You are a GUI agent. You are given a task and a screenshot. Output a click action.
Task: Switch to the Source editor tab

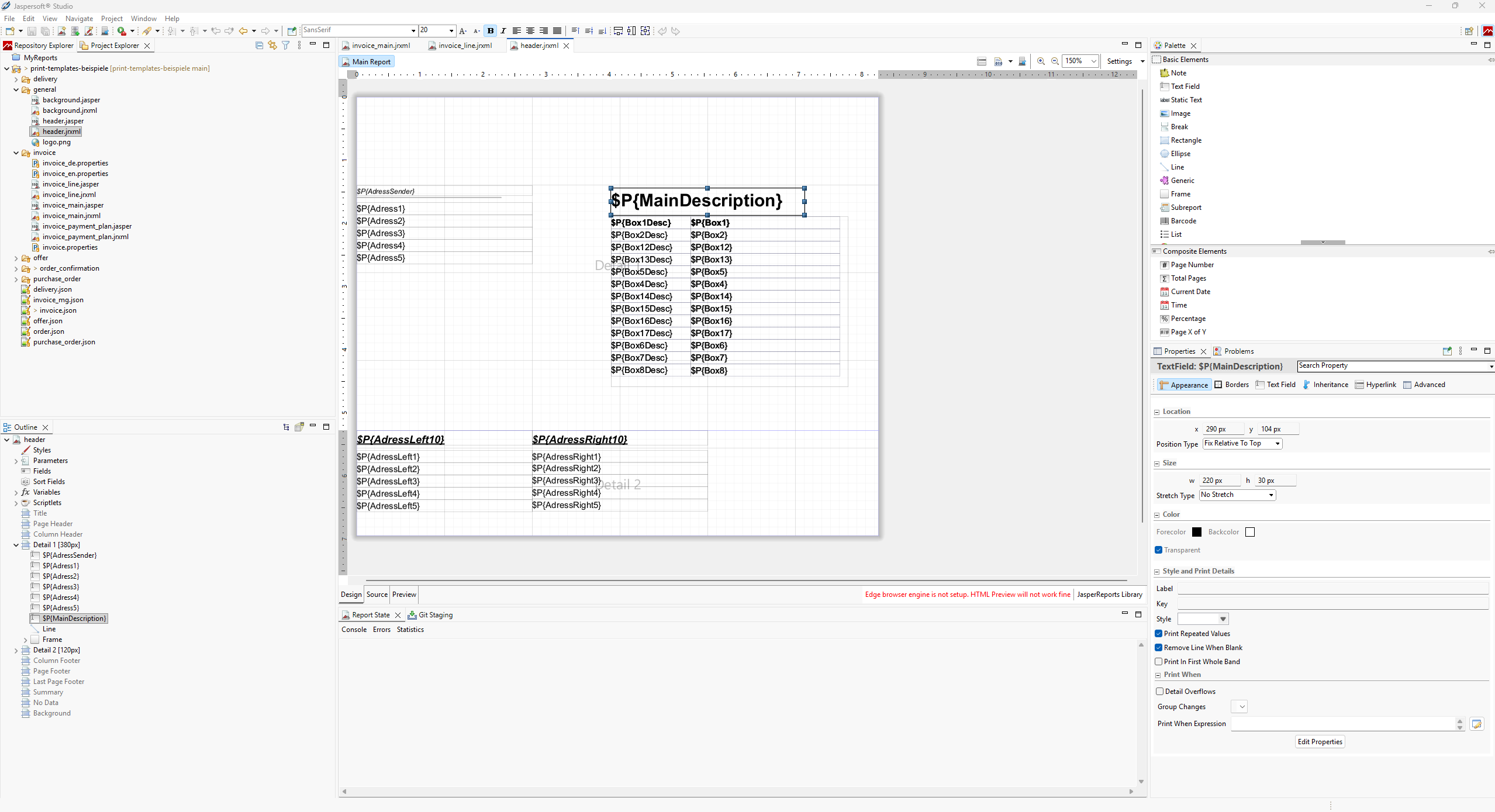pyautogui.click(x=377, y=595)
